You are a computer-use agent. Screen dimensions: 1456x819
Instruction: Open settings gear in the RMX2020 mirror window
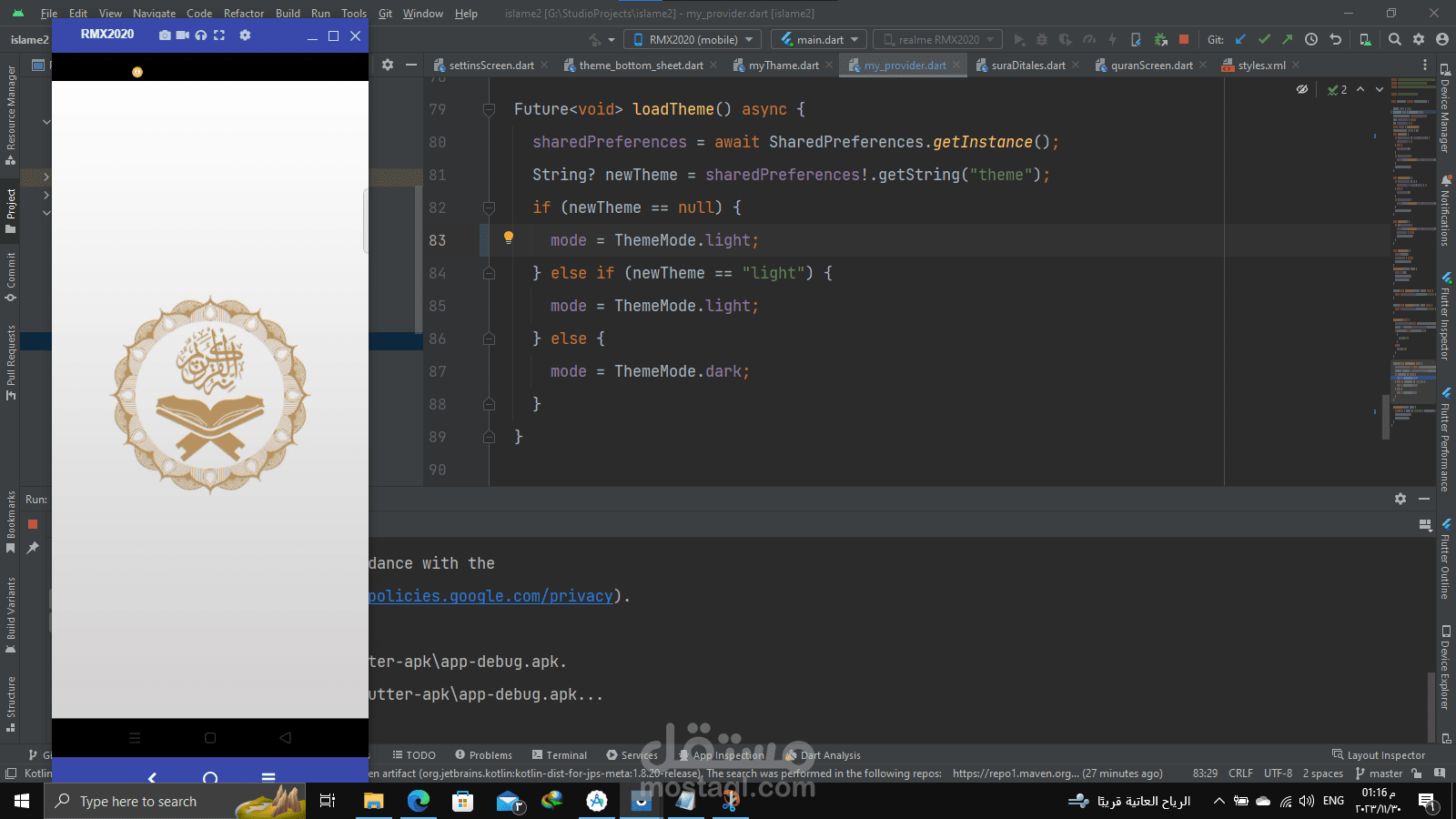coord(245,35)
